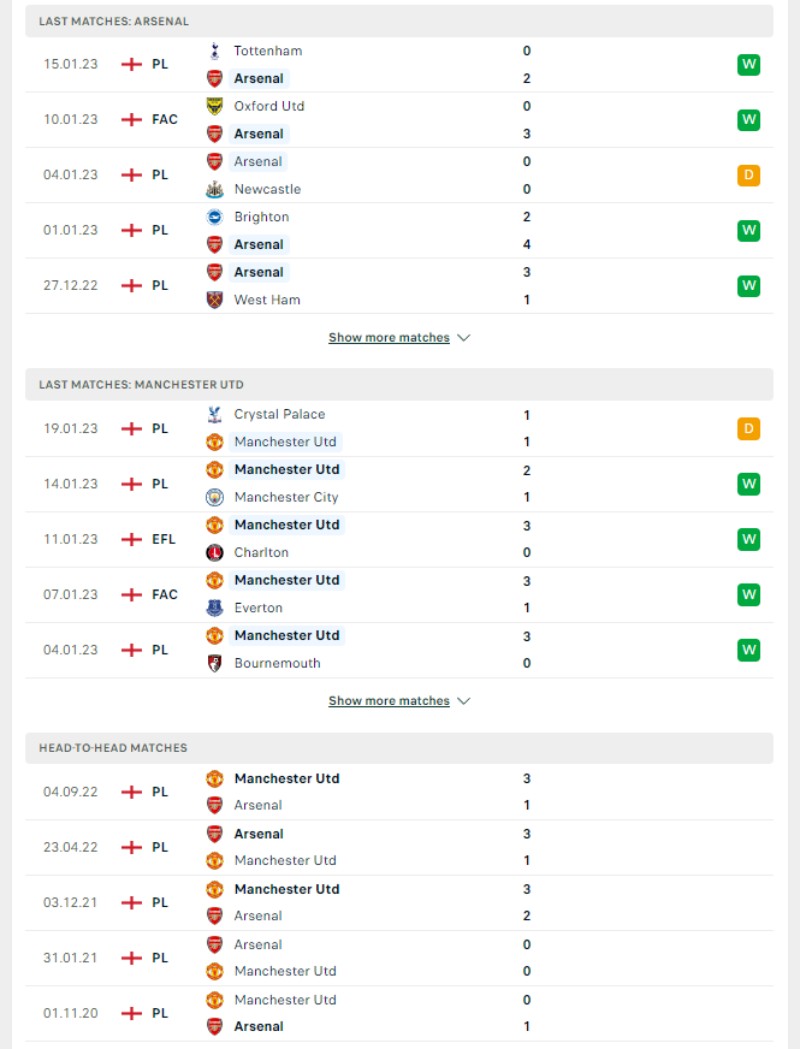Click the Manchester City club crest
Image resolution: width=800 pixels, height=1049 pixels.
pos(214,497)
